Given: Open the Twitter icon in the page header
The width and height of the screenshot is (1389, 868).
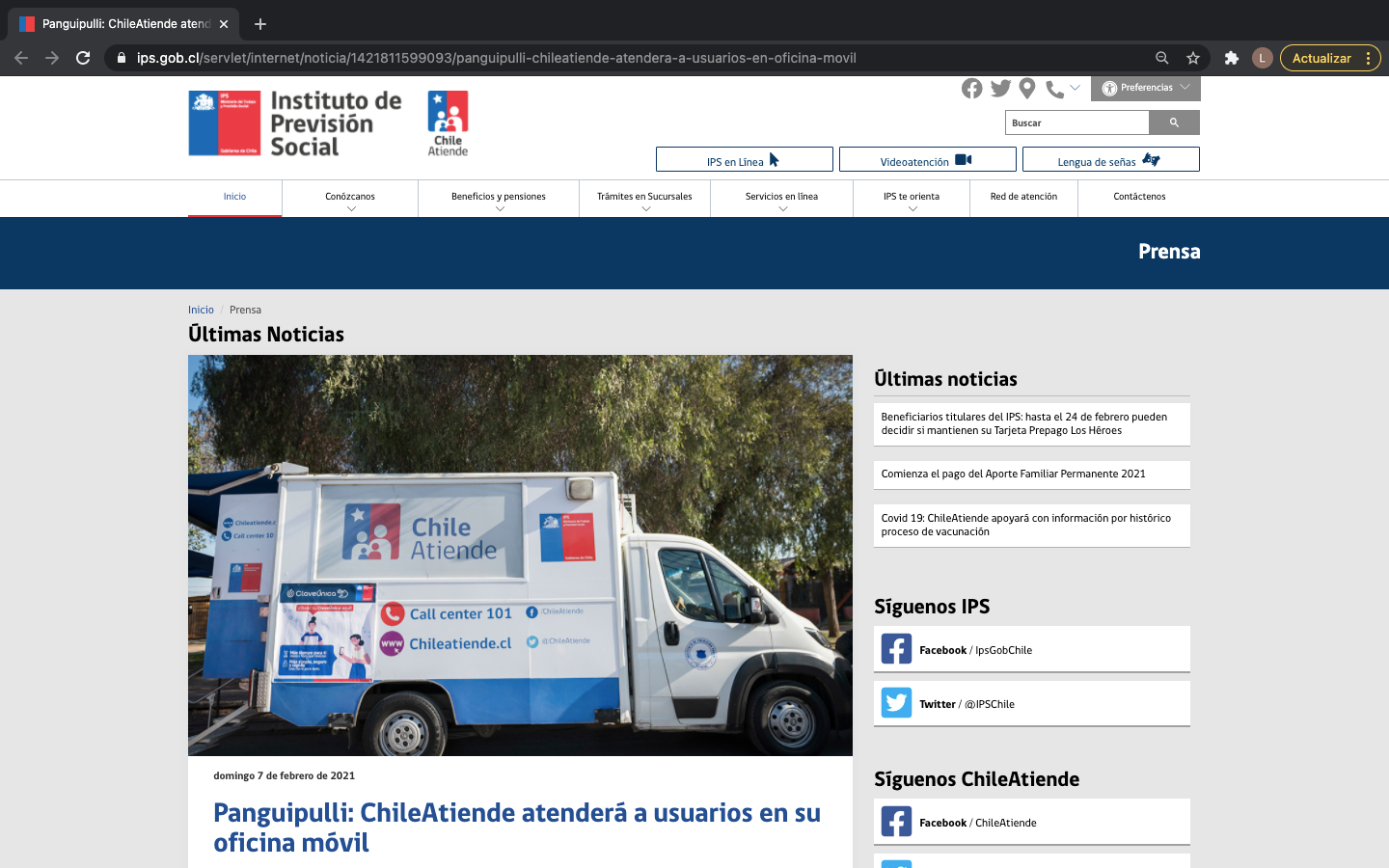Looking at the screenshot, I should (1000, 89).
